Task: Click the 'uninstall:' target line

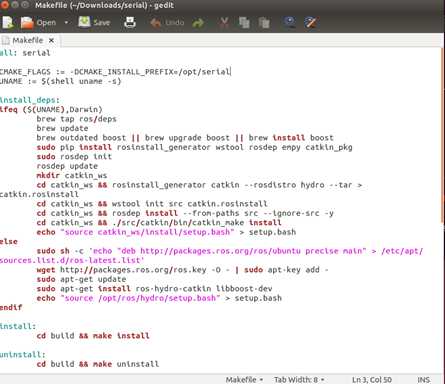Action: pyautogui.click(x=23, y=354)
